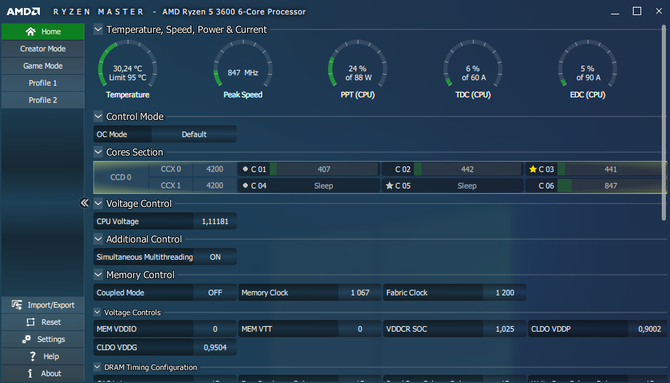Click the dot marker on core C 04
670x383 pixels.
pos(245,186)
